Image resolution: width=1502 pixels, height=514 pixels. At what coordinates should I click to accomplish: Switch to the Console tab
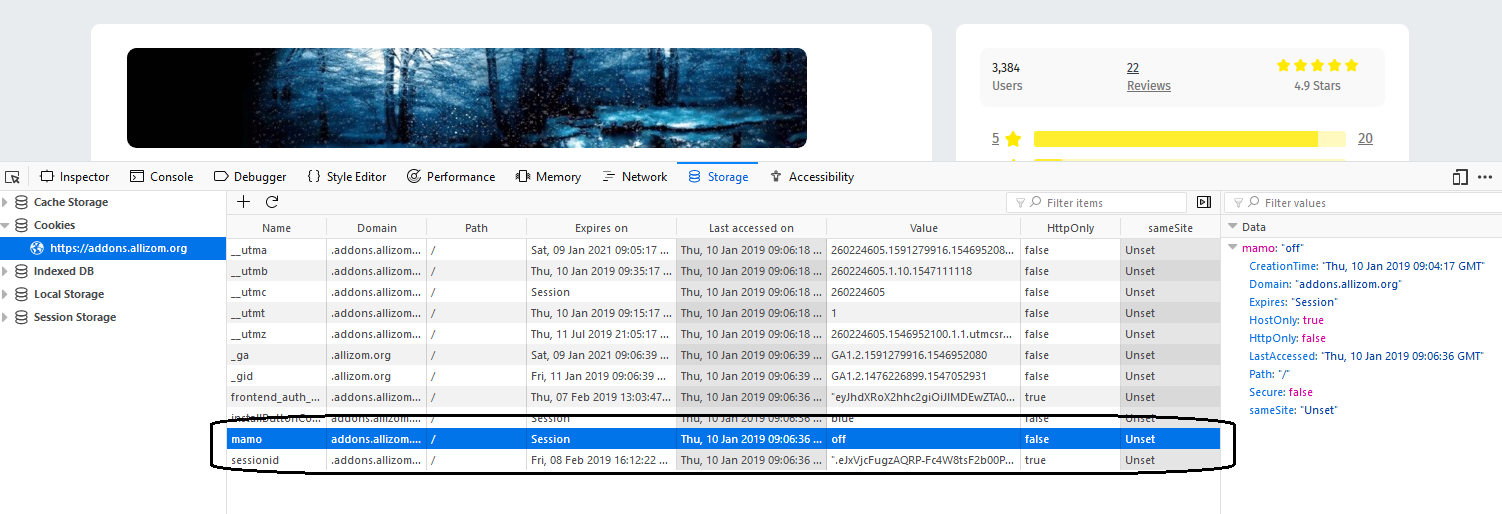[162, 177]
